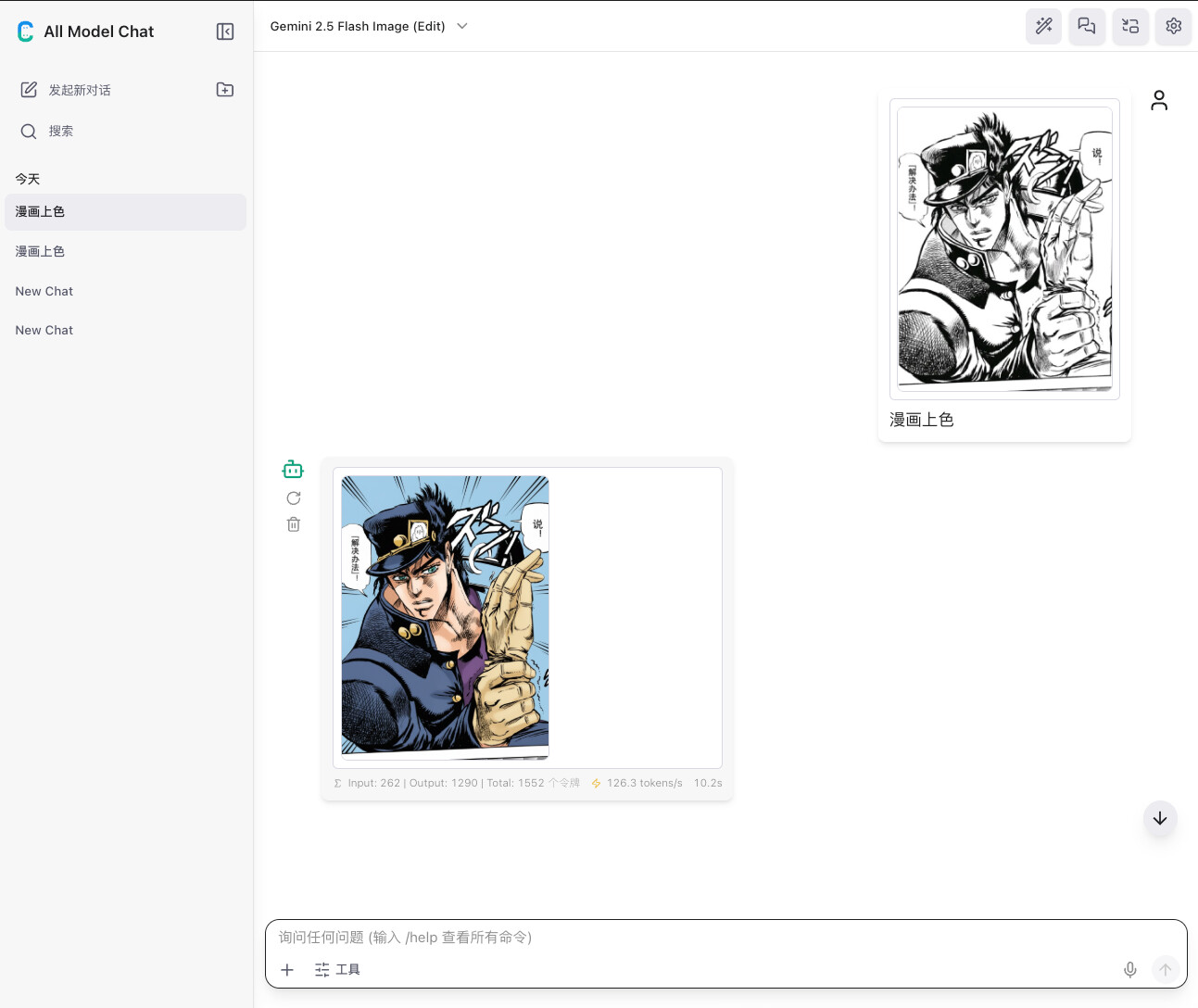Viewport: 1198px width, 1008px height.
Task: Click the All Model Chat logo icon
Action: point(26,31)
